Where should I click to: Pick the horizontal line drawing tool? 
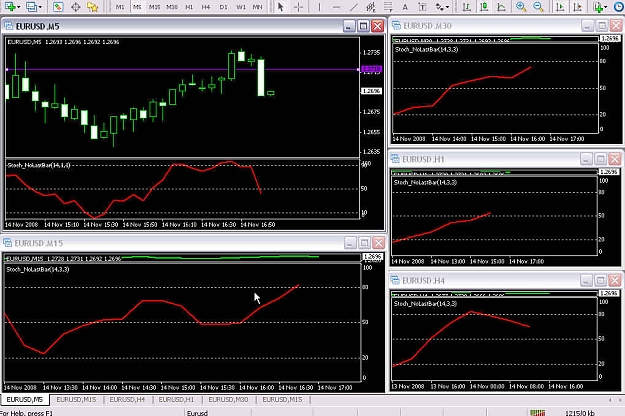point(336,7)
